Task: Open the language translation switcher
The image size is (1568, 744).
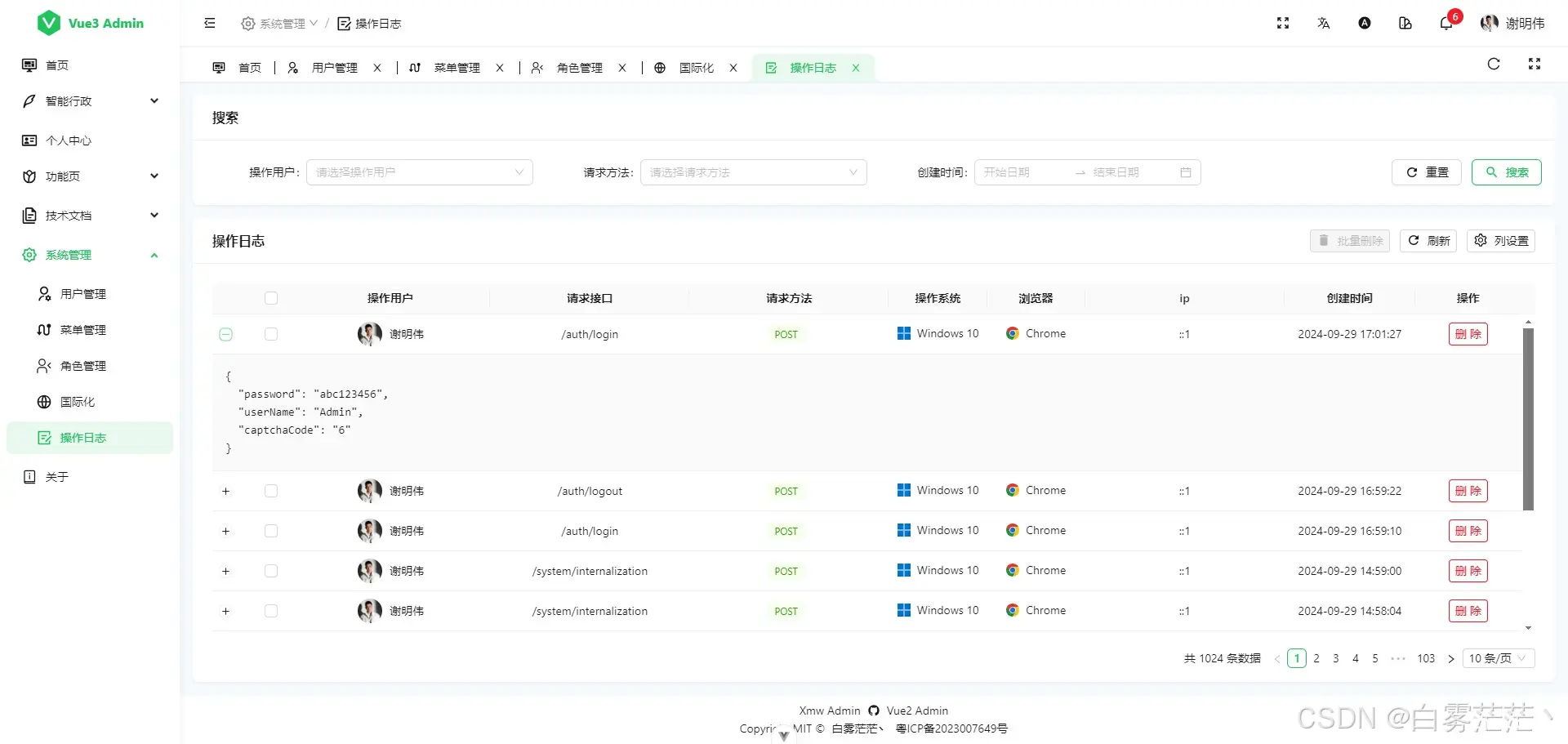Action: (x=1324, y=23)
